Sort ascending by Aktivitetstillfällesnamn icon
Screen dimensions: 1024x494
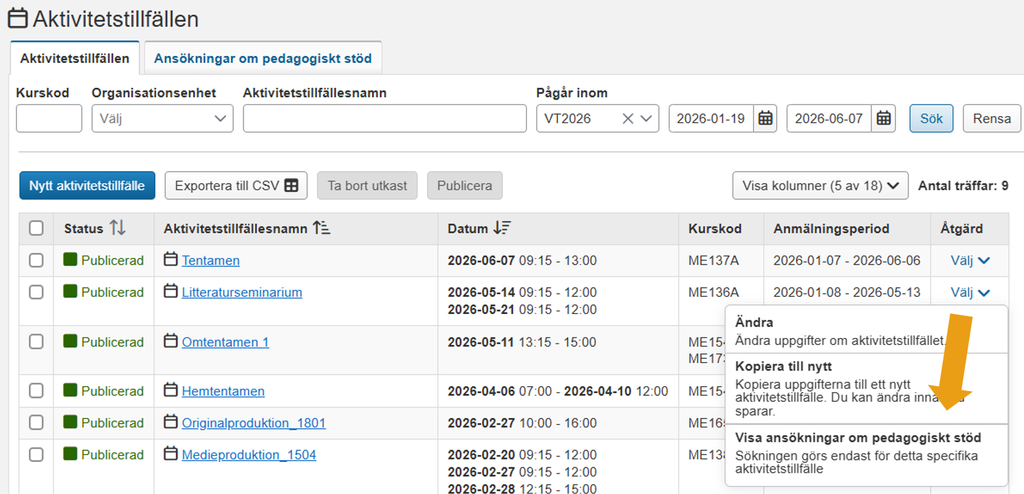tap(321, 228)
